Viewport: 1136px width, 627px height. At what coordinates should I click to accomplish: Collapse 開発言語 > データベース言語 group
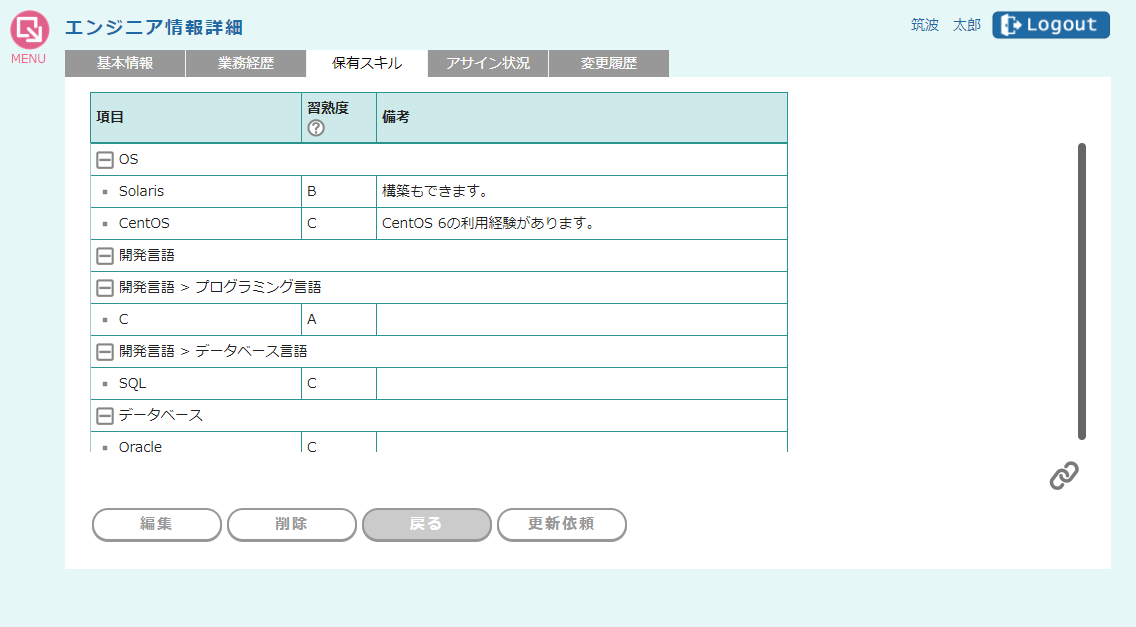pyautogui.click(x=105, y=352)
